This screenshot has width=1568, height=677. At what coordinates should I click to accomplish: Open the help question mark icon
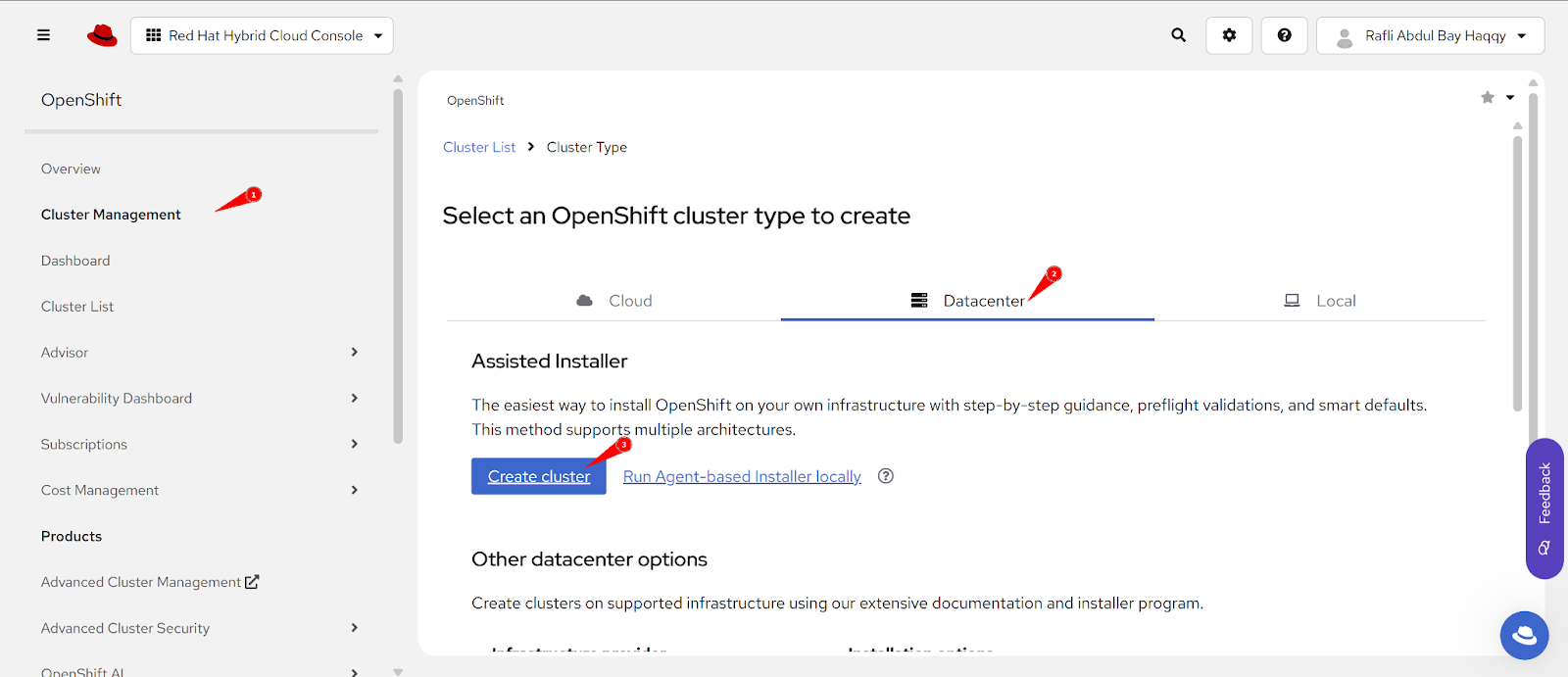pos(1284,35)
